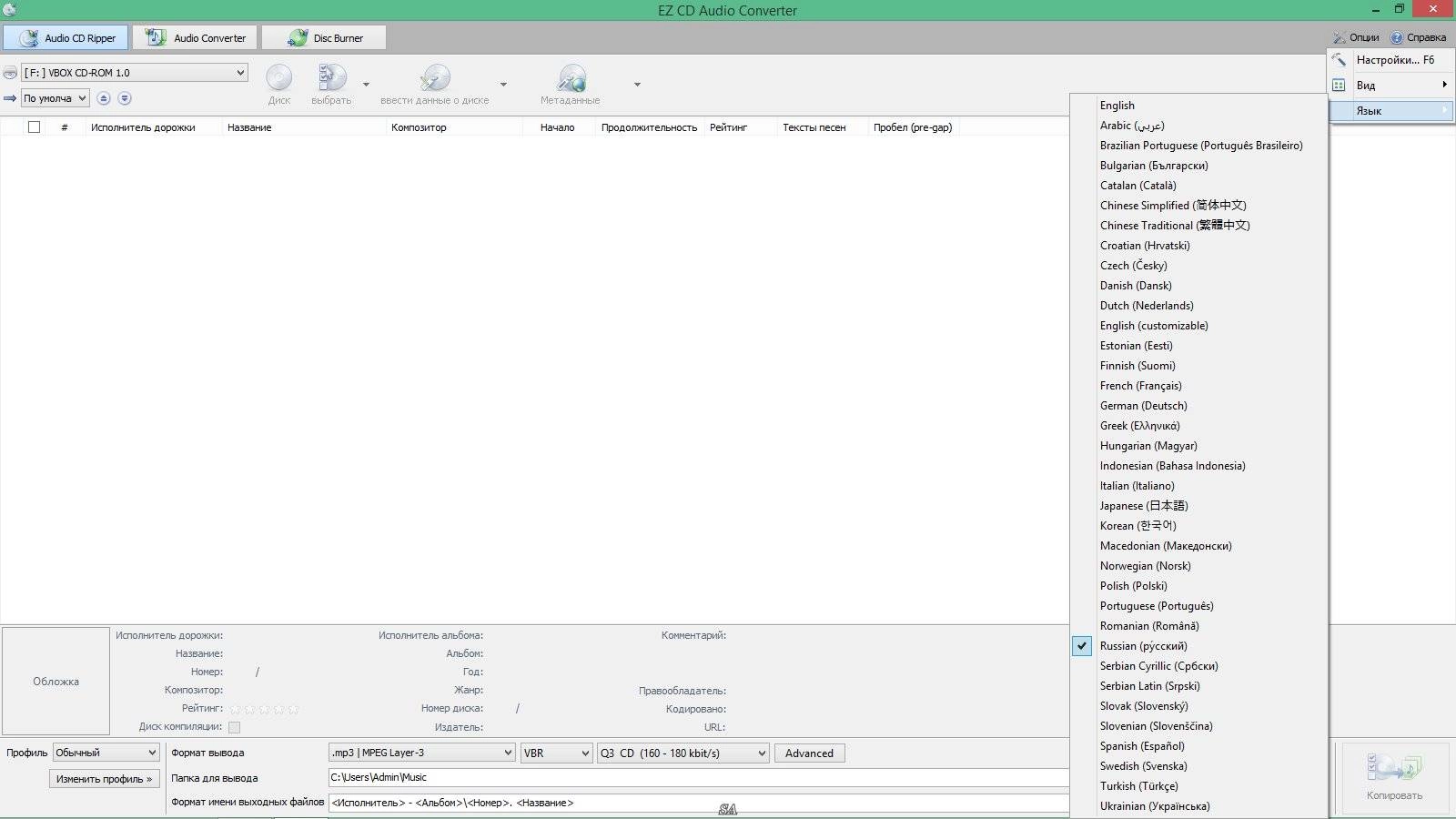Click the app icon in title bar
The height and width of the screenshot is (819, 1456).
click(x=9, y=10)
